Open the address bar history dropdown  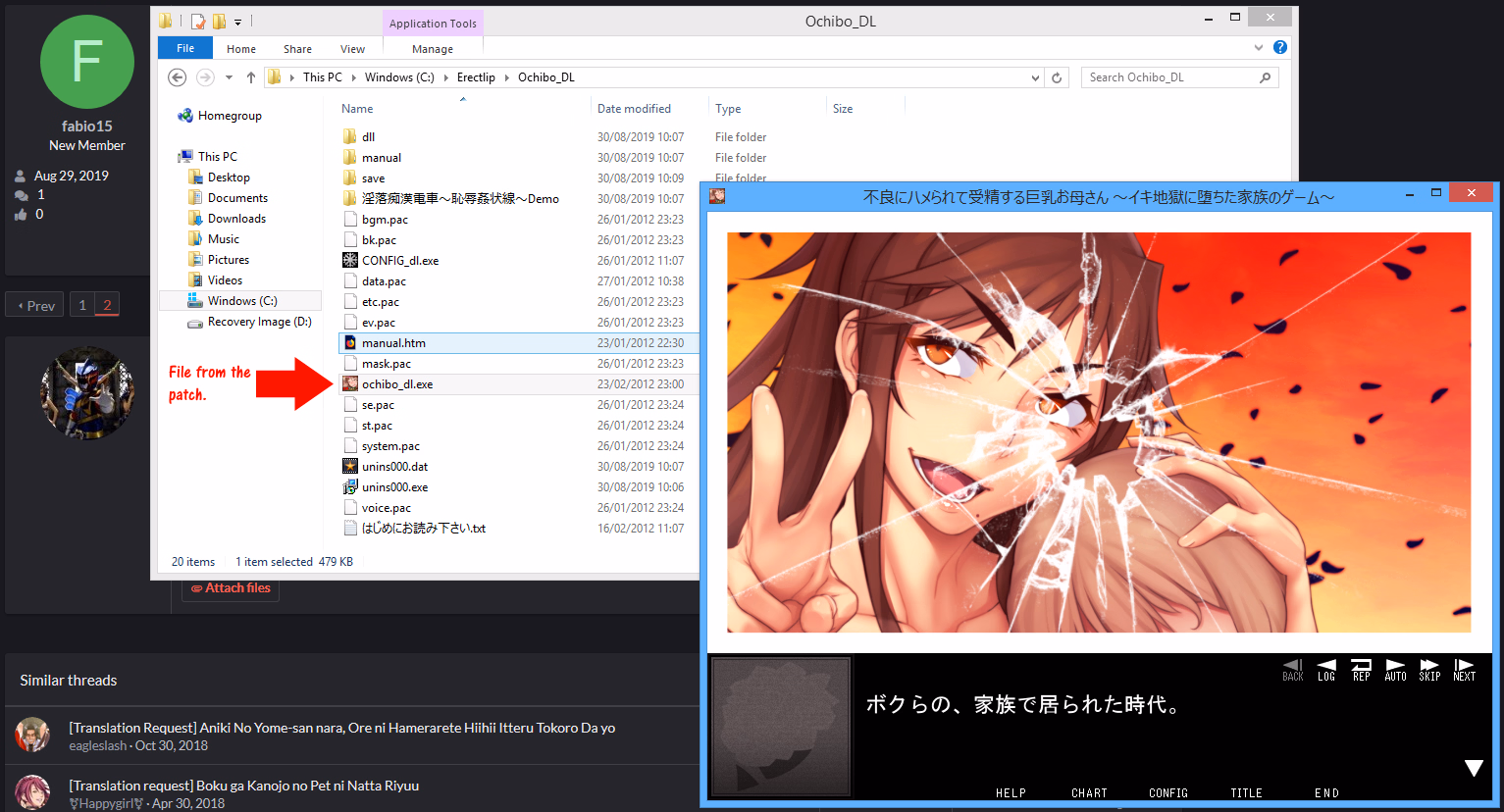tap(1034, 77)
